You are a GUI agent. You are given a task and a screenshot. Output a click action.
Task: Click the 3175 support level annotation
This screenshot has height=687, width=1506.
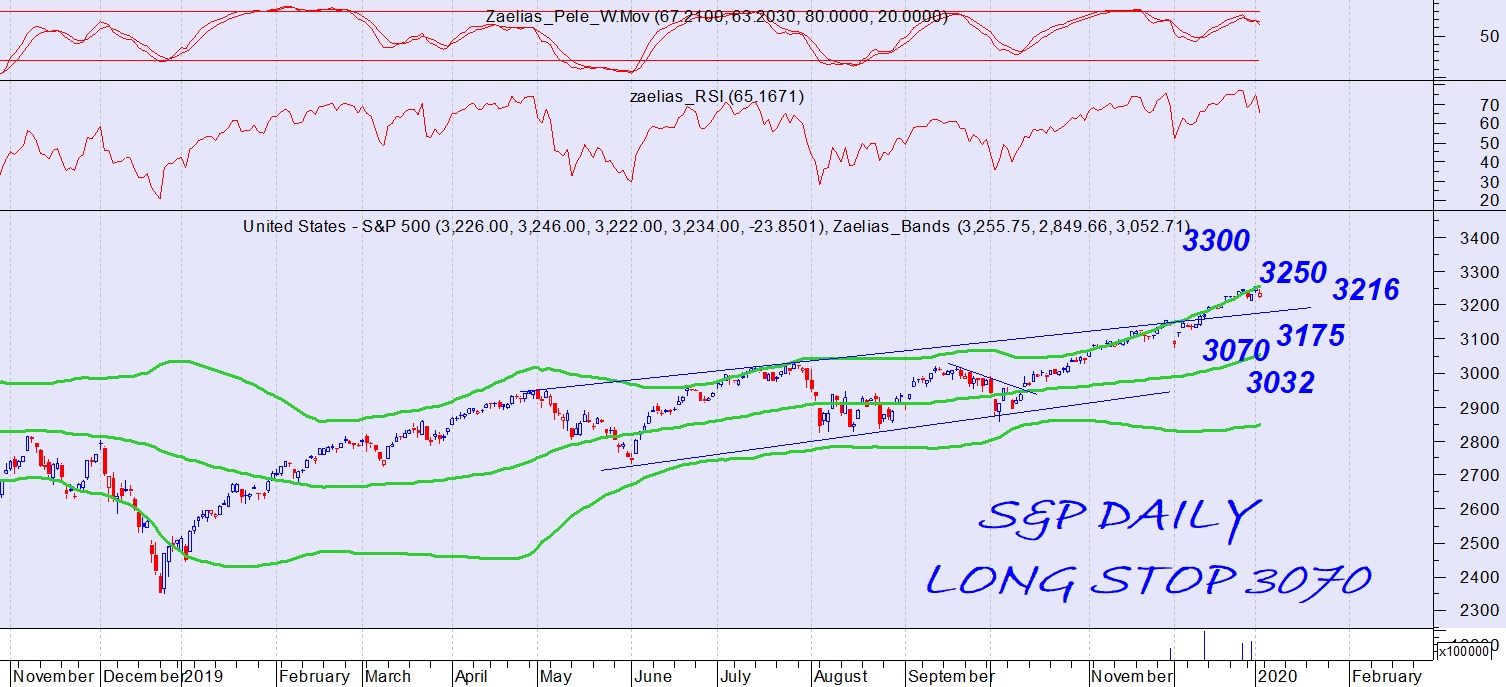(1310, 336)
